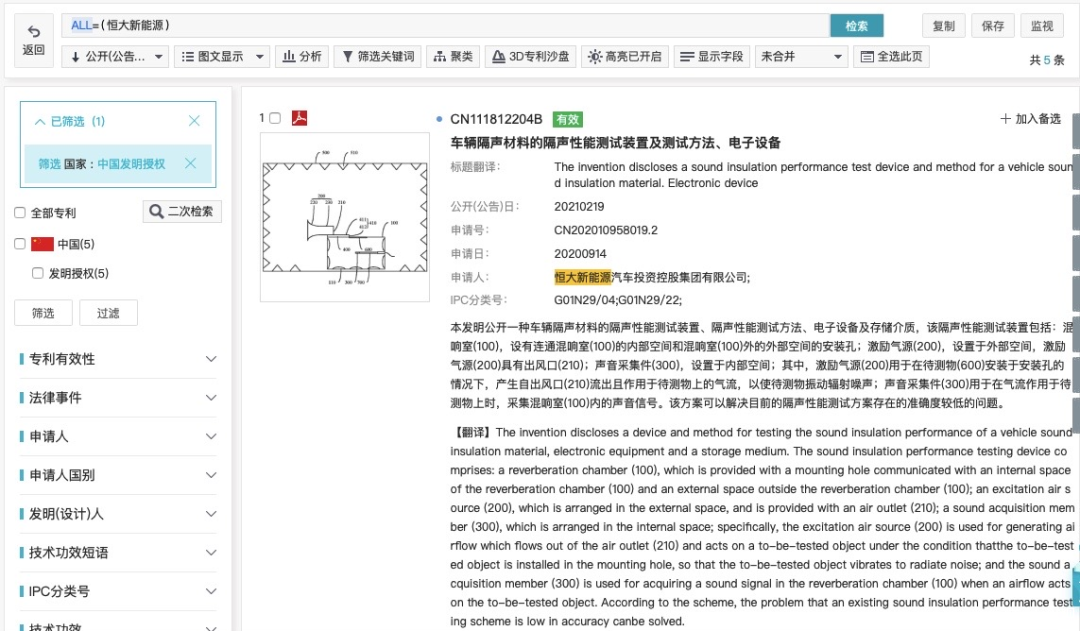This screenshot has width=1080, height=631.
Task: Click the search query input field
Action: click(445, 25)
